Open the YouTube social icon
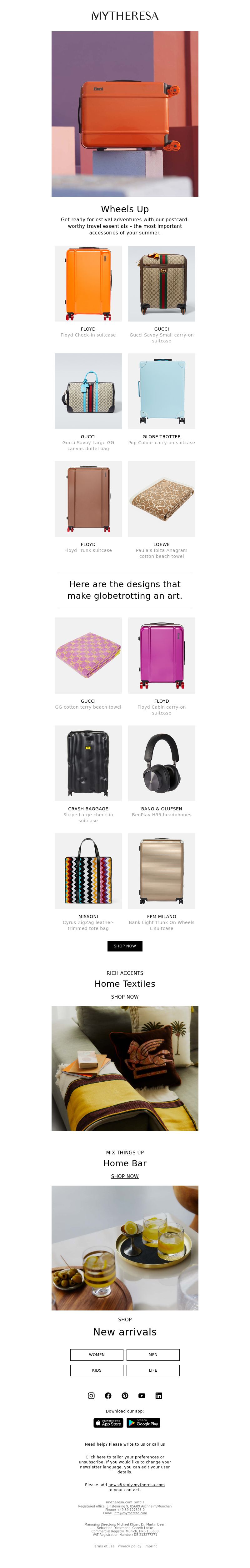The image size is (250, 1568). (x=142, y=1396)
